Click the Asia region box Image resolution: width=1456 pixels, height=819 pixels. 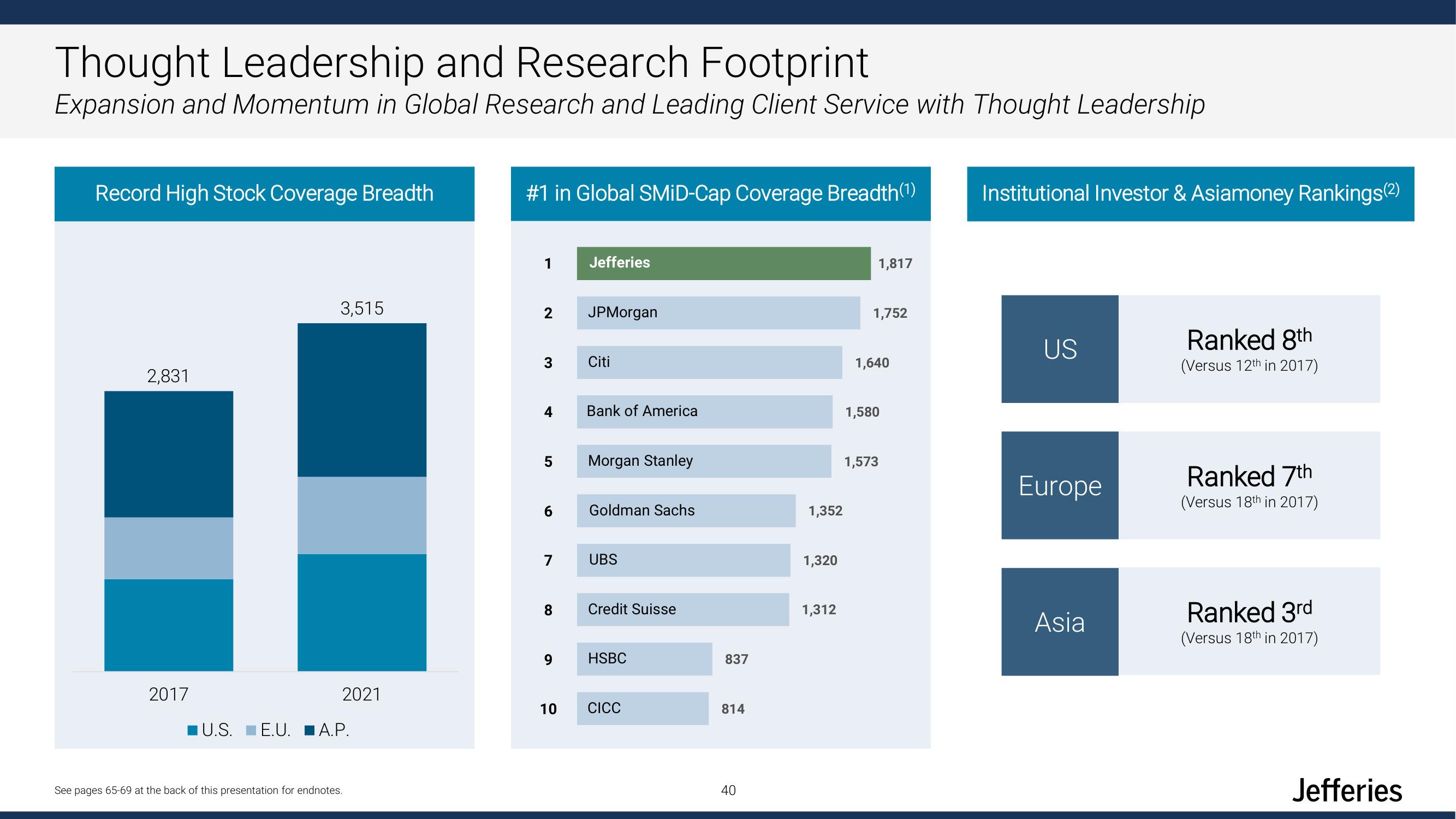(x=1060, y=622)
